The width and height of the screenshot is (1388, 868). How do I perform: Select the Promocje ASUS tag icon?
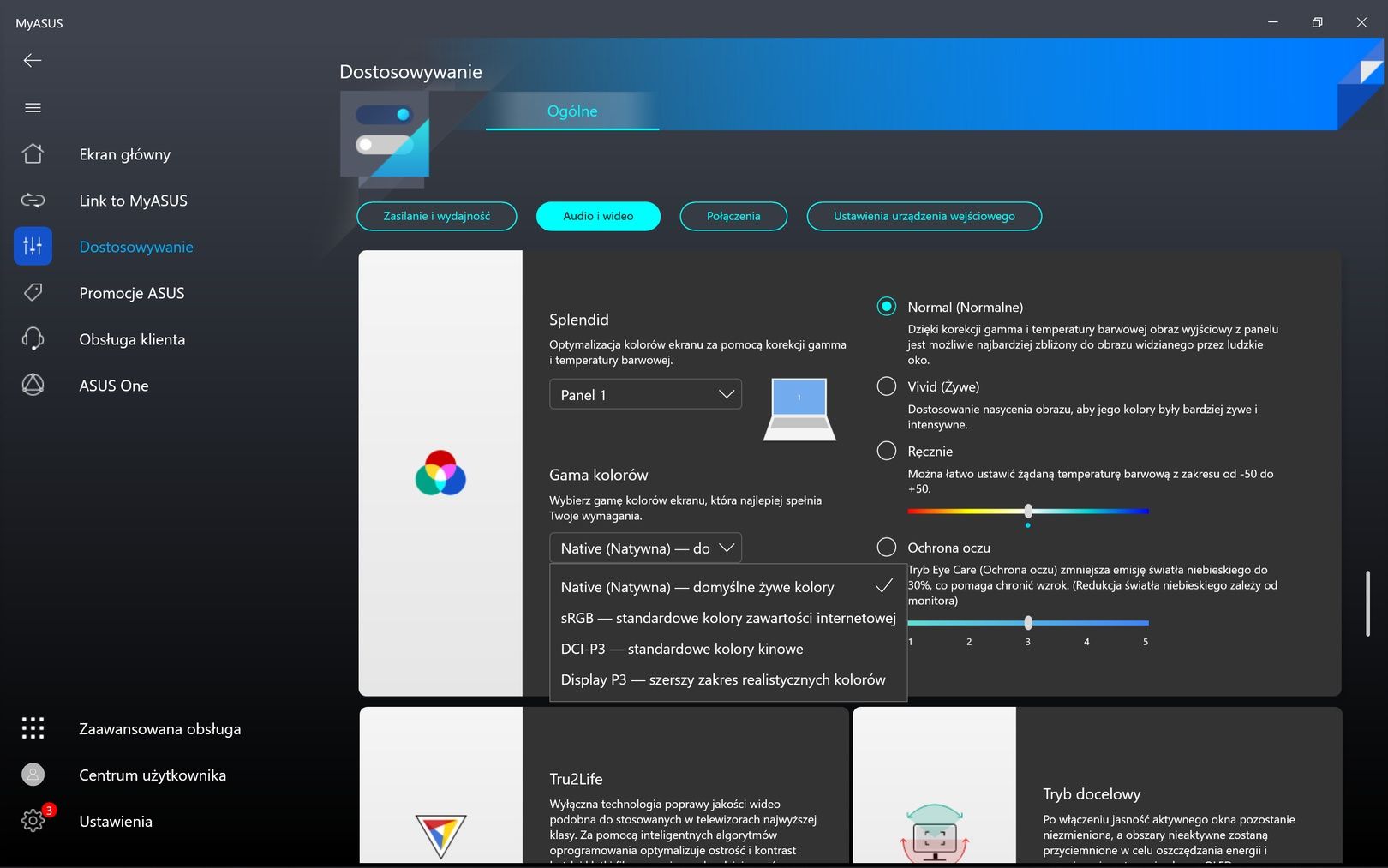(x=33, y=292)
